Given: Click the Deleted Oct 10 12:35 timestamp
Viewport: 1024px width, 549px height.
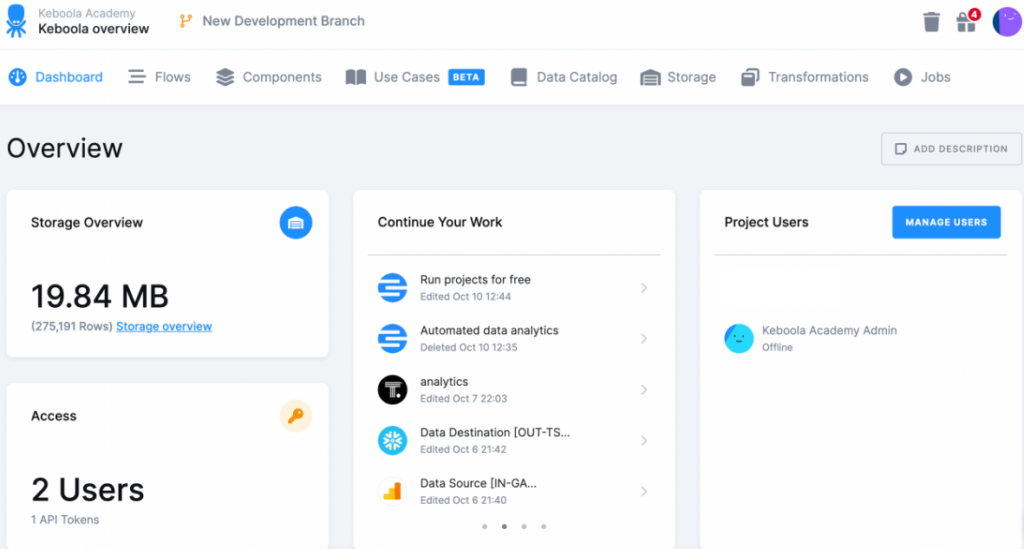Looking at the screenshot, I should 469,347.
